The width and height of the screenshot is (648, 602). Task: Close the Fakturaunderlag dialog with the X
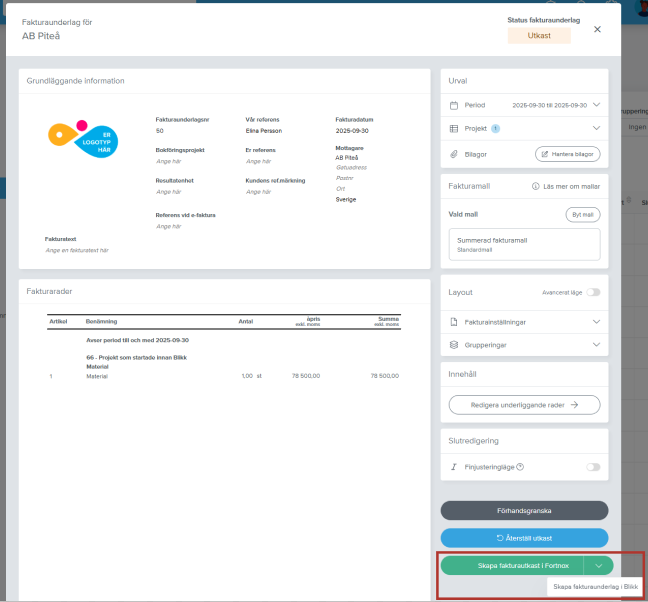coord(598,30)
